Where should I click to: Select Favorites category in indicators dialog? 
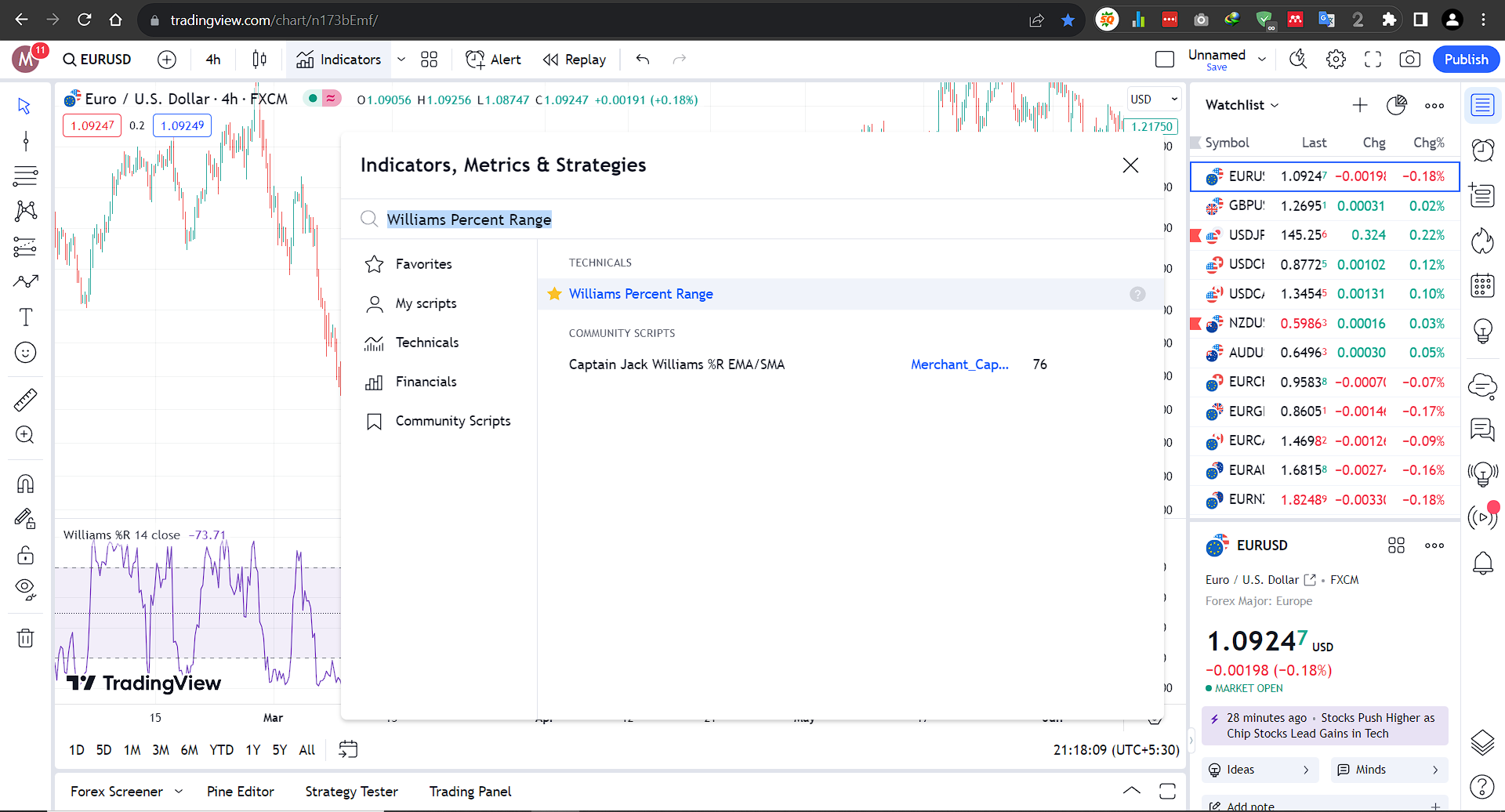(439, 264)
